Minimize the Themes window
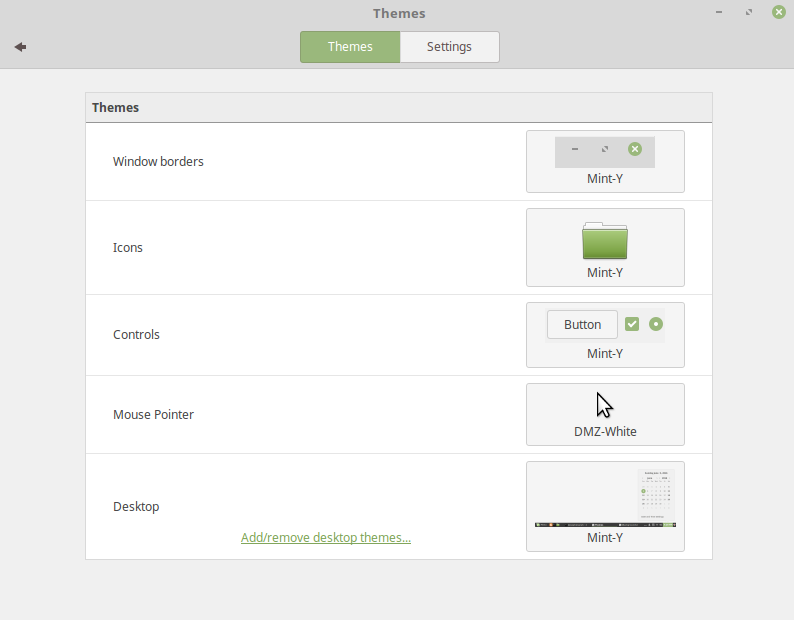The width and height of the screenshot is (794, 620). (719, 12)
